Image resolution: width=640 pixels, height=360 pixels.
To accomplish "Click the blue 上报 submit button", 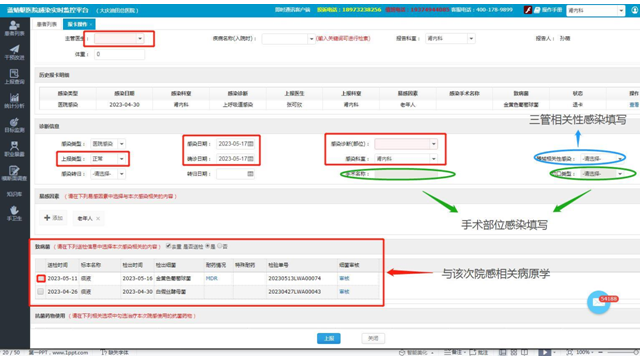I will (329, 338).
